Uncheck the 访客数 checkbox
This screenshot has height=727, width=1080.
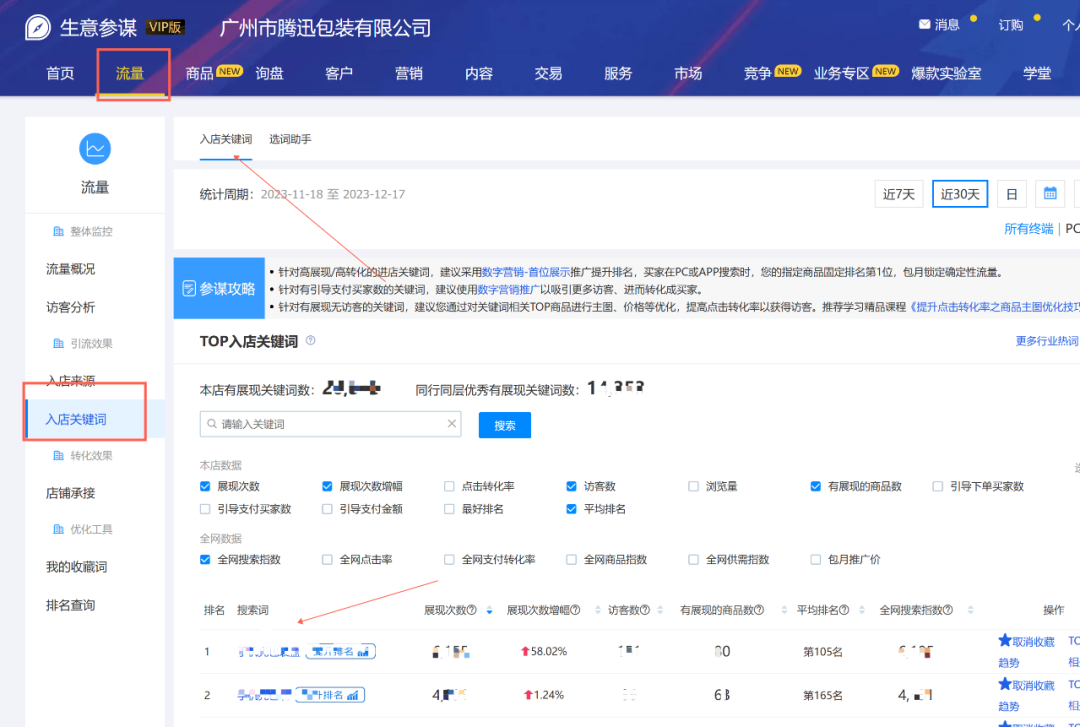pos(572,486)
